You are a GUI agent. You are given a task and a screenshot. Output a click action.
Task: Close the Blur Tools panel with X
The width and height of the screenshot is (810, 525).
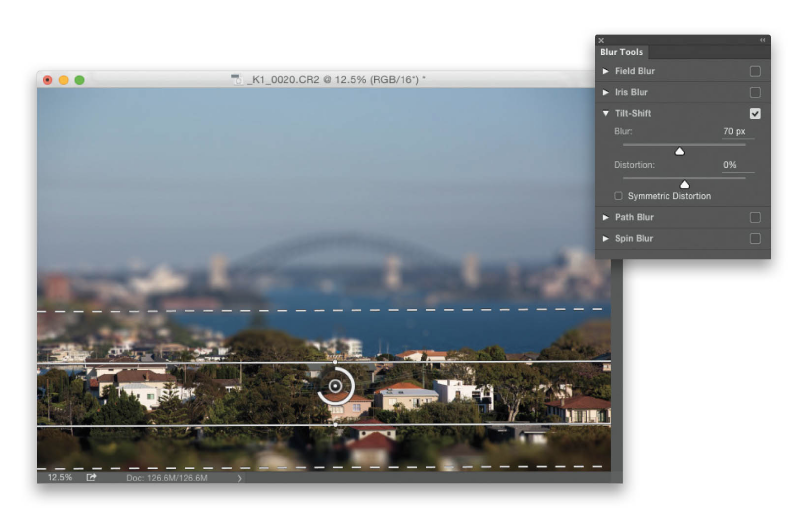601,40
